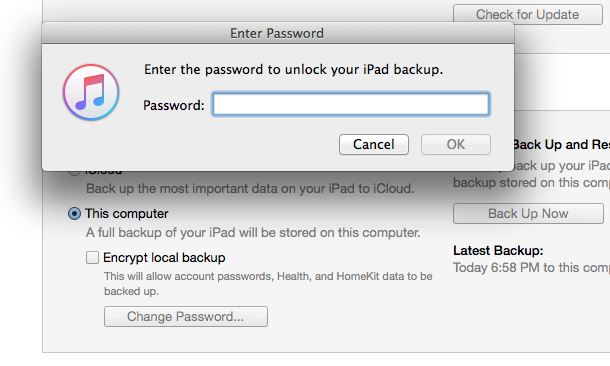
Task: Select the This computer radio button
Action: click(74, 214)
